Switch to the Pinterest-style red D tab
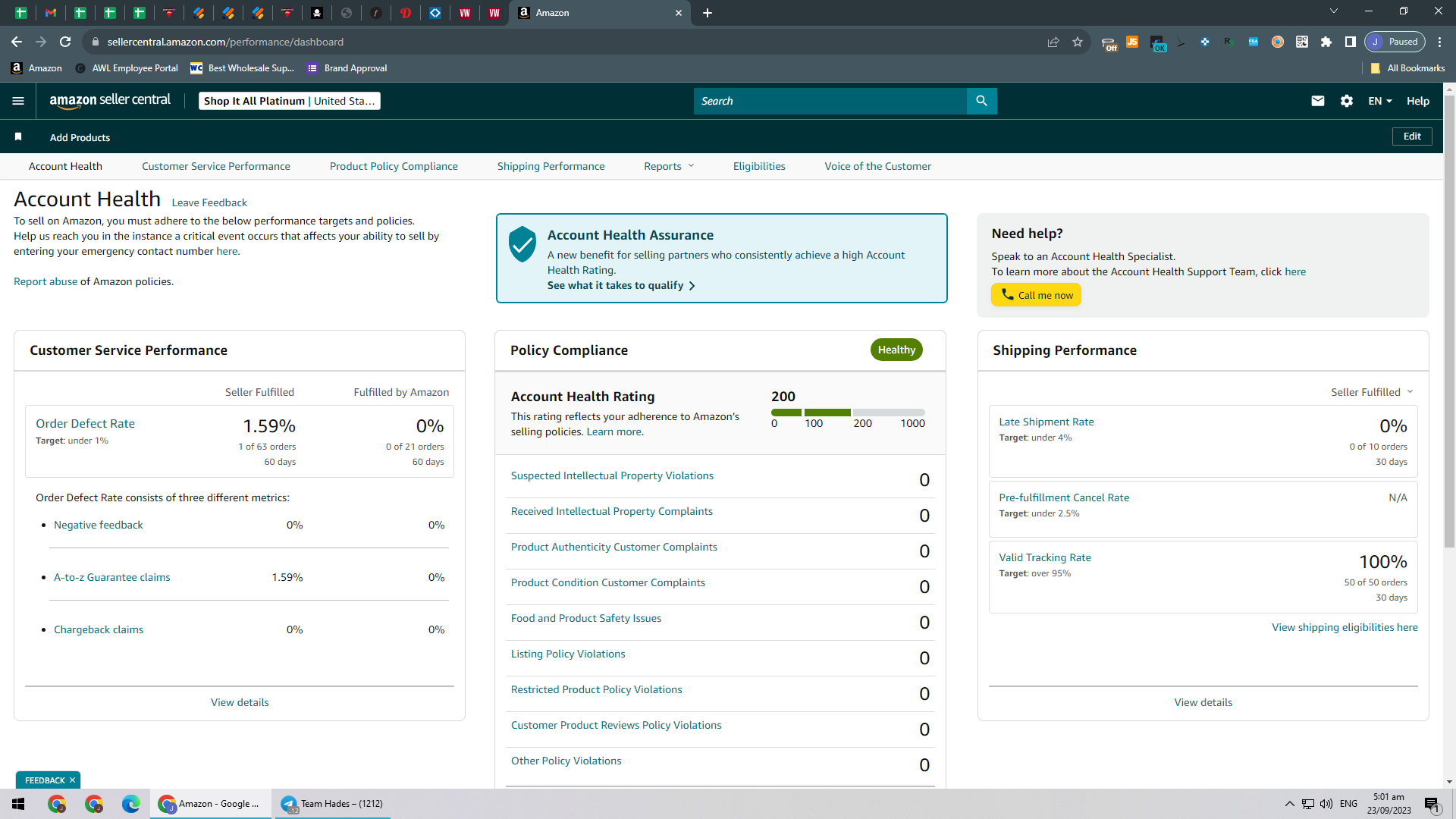 pyautogui.click(x=406, y=13)
